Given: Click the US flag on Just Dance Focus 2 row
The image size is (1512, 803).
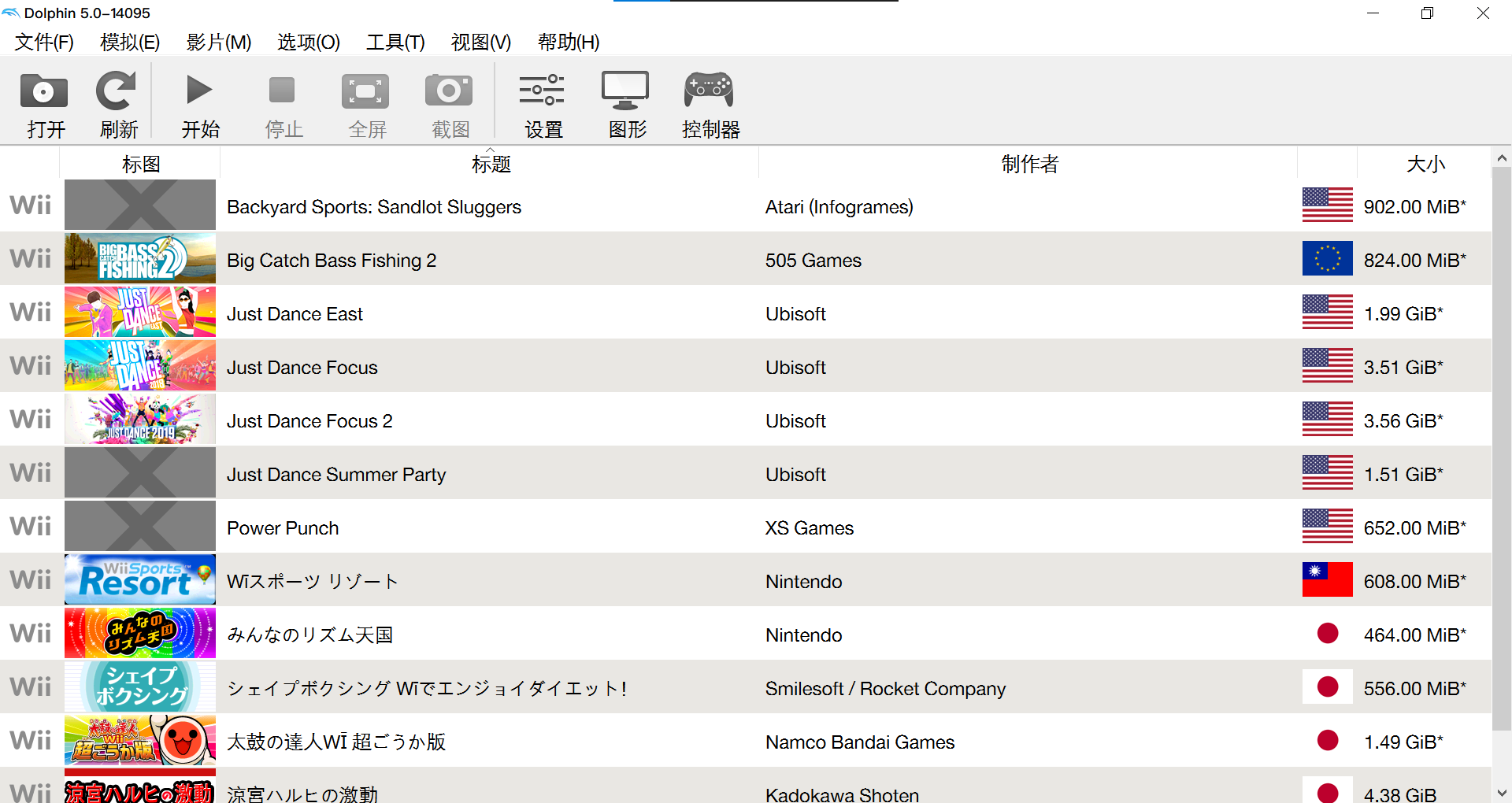Looking at the screenshot, I should pyautogui.click(x=1328, y=419).
